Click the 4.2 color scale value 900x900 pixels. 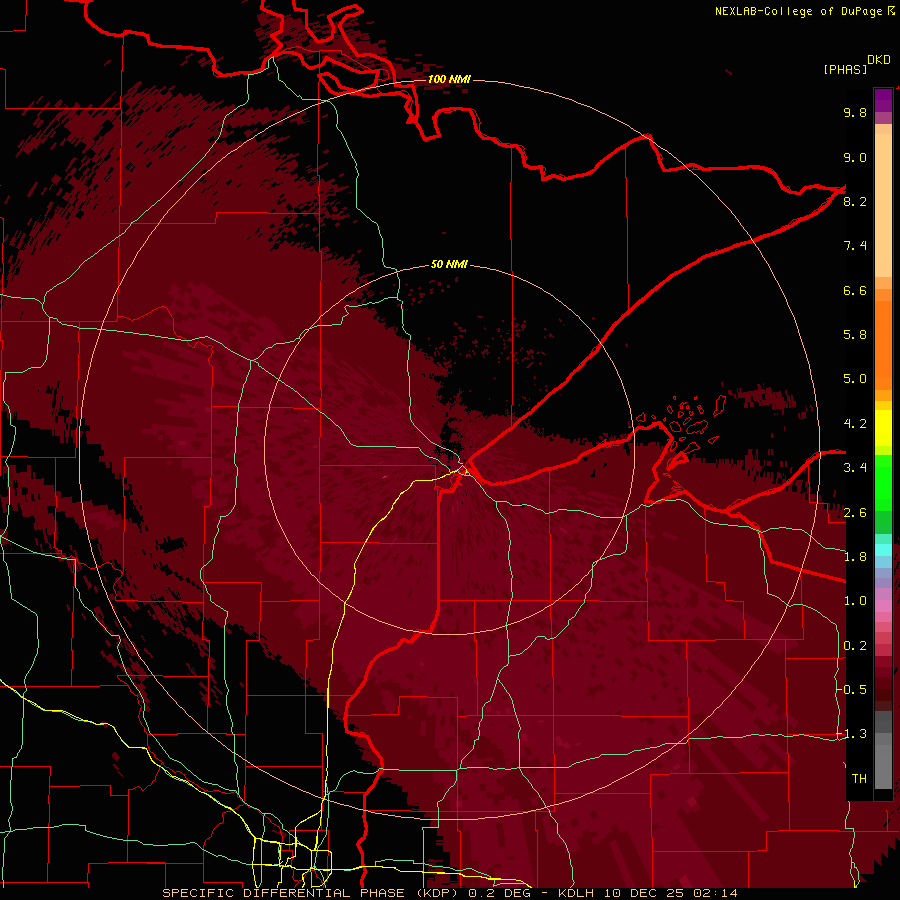(855, 424)
